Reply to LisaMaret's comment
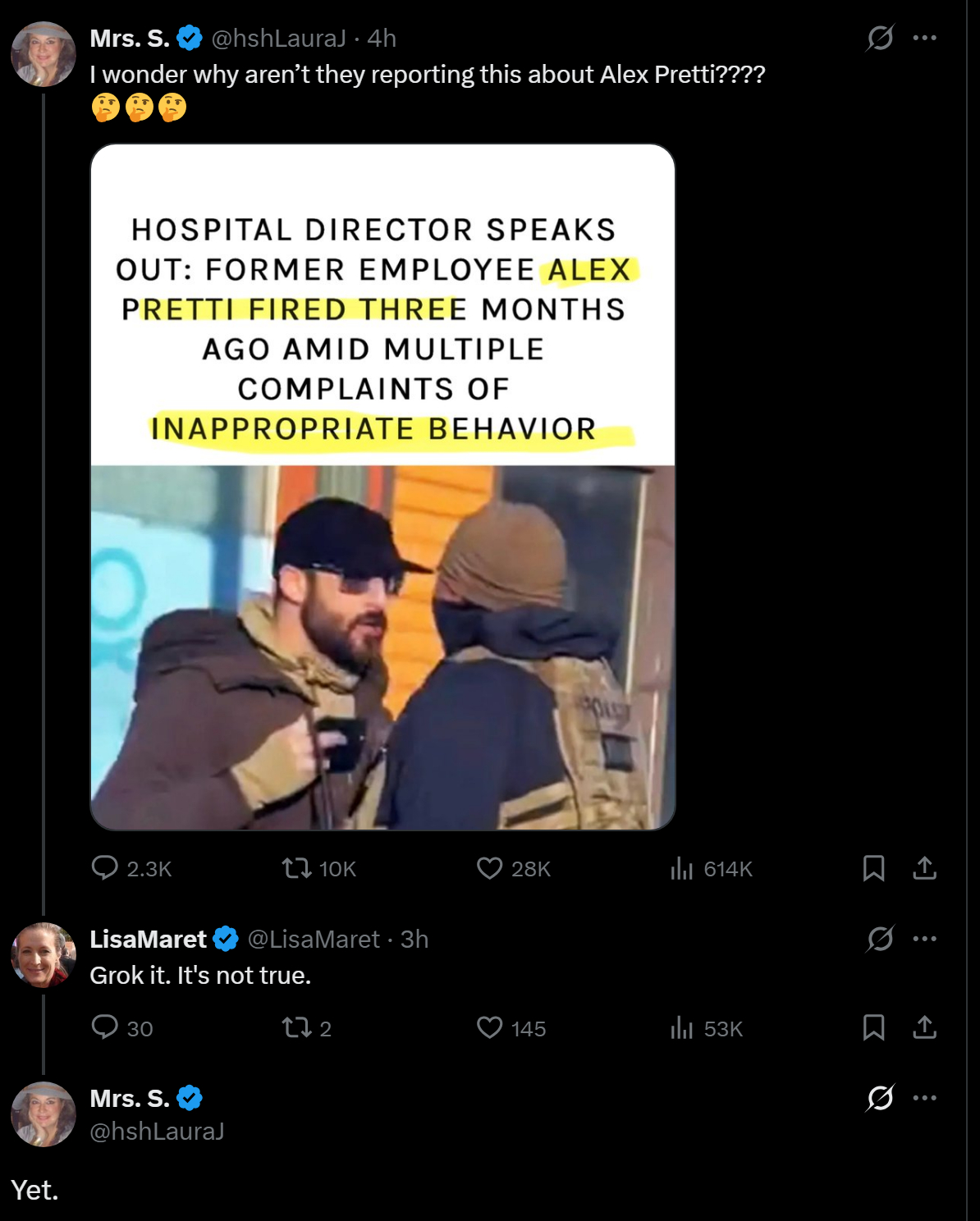This screenshot has height=1221, width=980. click(x=105, y=1027)
